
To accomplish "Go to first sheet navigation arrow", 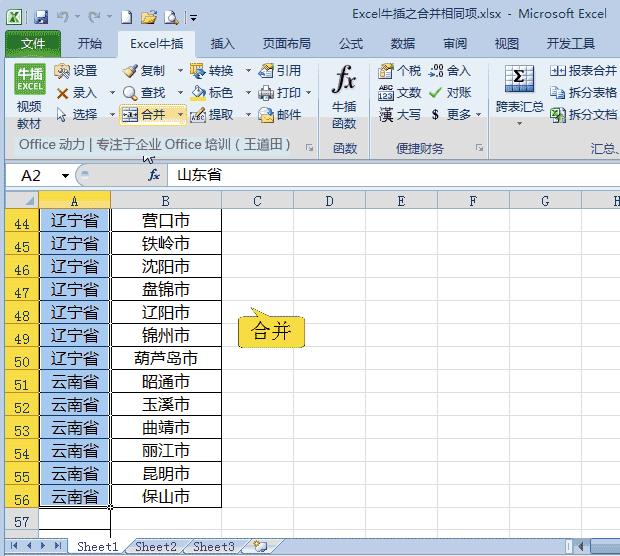I will 14,546.
